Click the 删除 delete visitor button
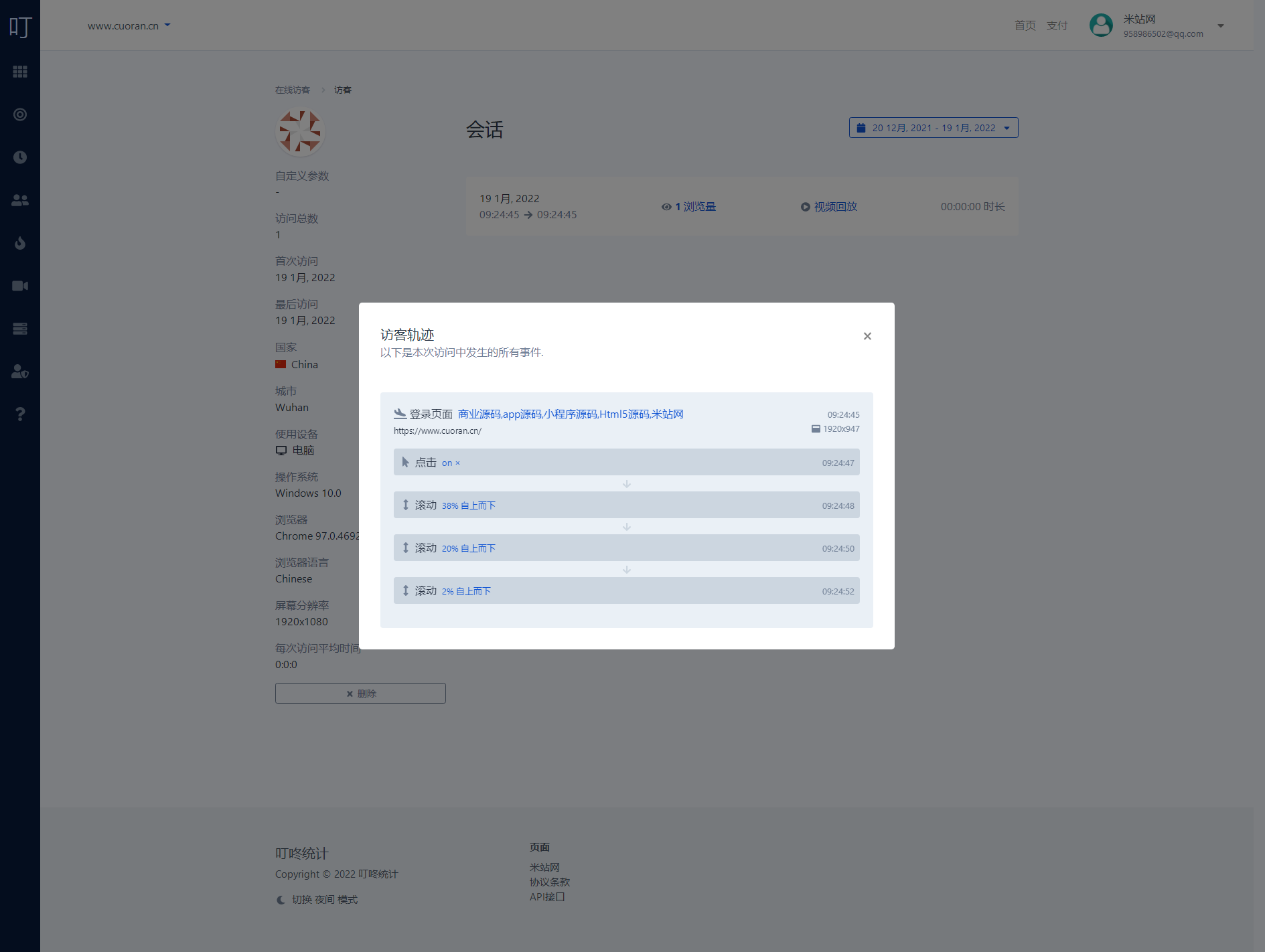The image size is (1265, 952). click(x=360, y=694)
